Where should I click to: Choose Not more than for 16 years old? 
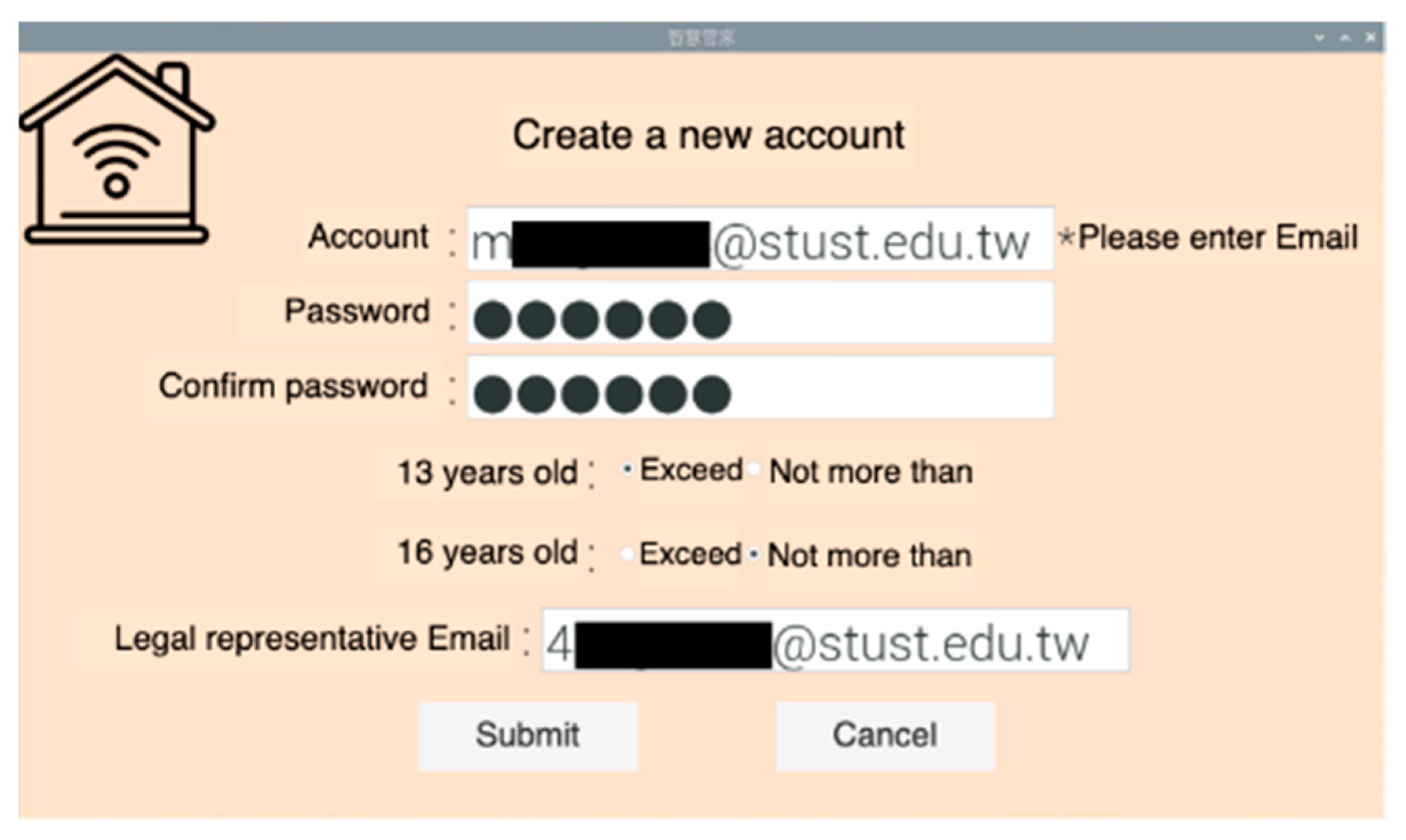point(754,554)
